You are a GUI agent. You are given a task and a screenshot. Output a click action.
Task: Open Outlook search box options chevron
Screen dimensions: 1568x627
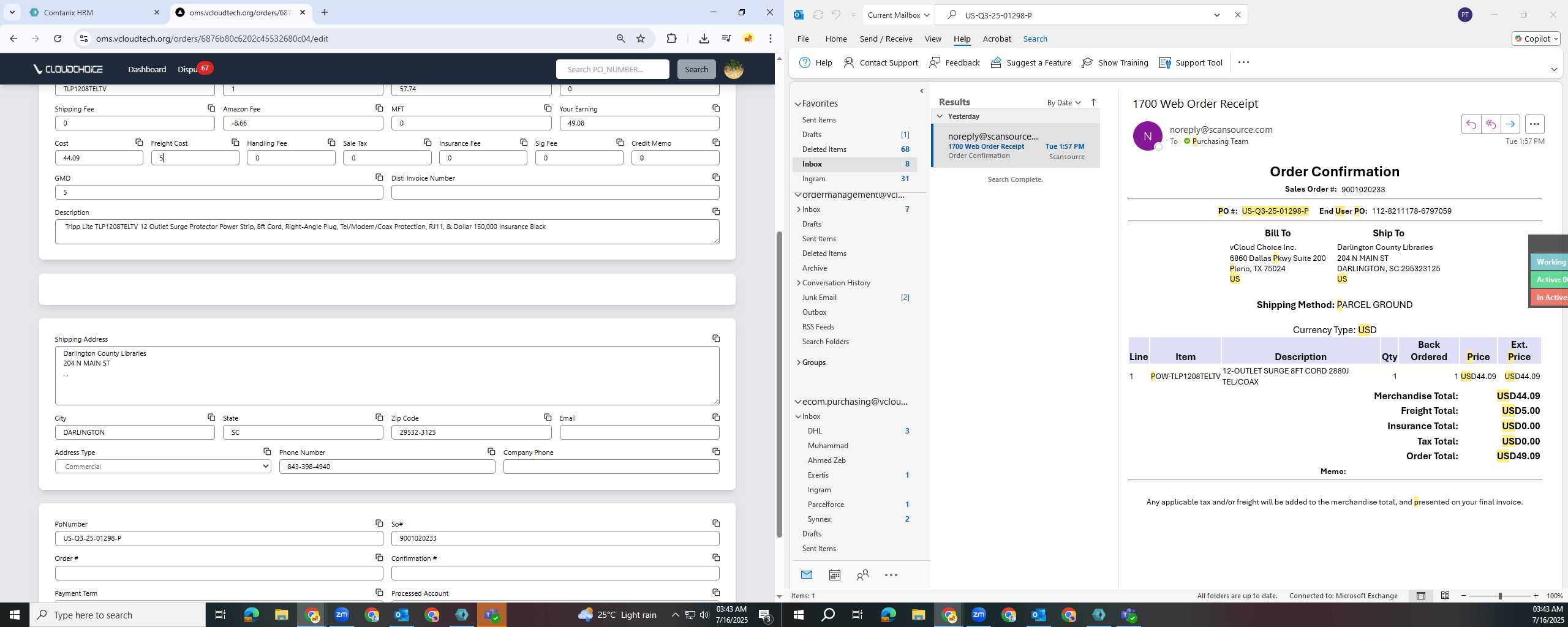[x=1217, y=15]
